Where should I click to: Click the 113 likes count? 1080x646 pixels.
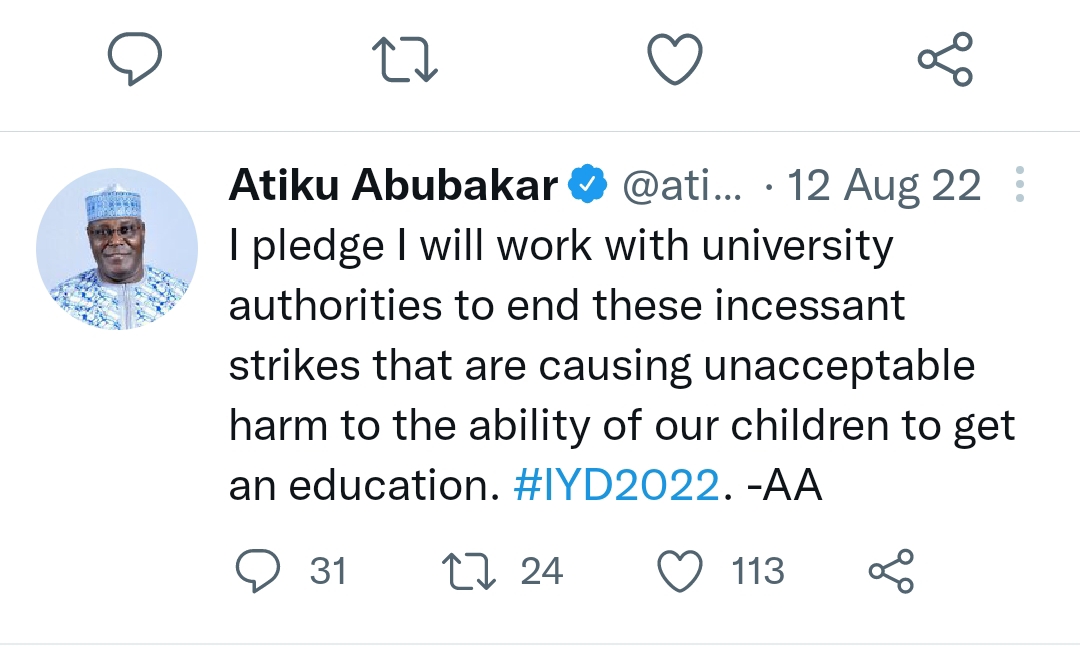(x=757, y=571)
